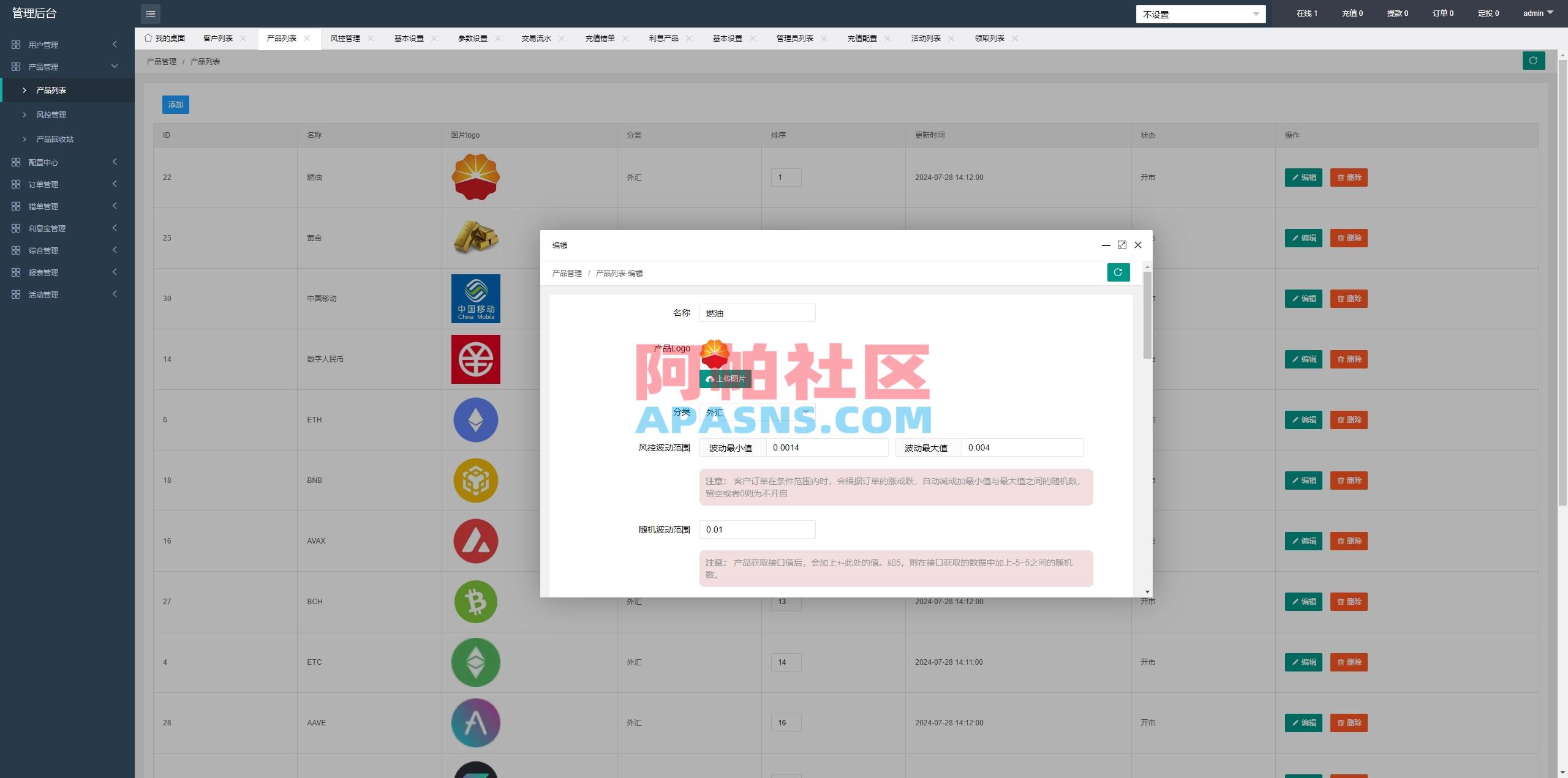Image resolution: width=1568 pixels, height=778 pixels.
Task: Toggle the sidebar using the hamburger icon
Action: pyautogui.click(x=150, y=13)
